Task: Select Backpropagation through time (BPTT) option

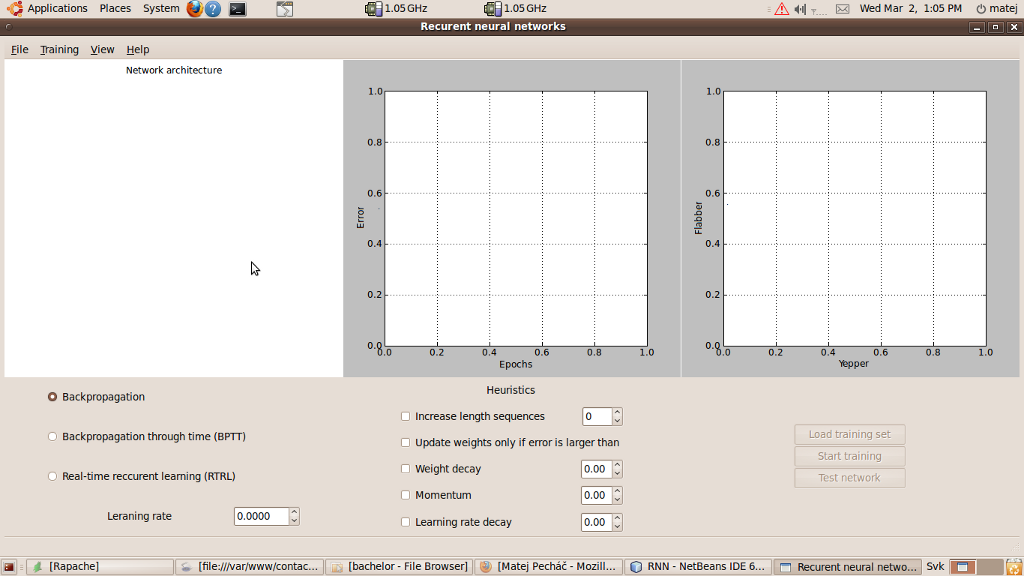Action: click(x=53, y=437)
